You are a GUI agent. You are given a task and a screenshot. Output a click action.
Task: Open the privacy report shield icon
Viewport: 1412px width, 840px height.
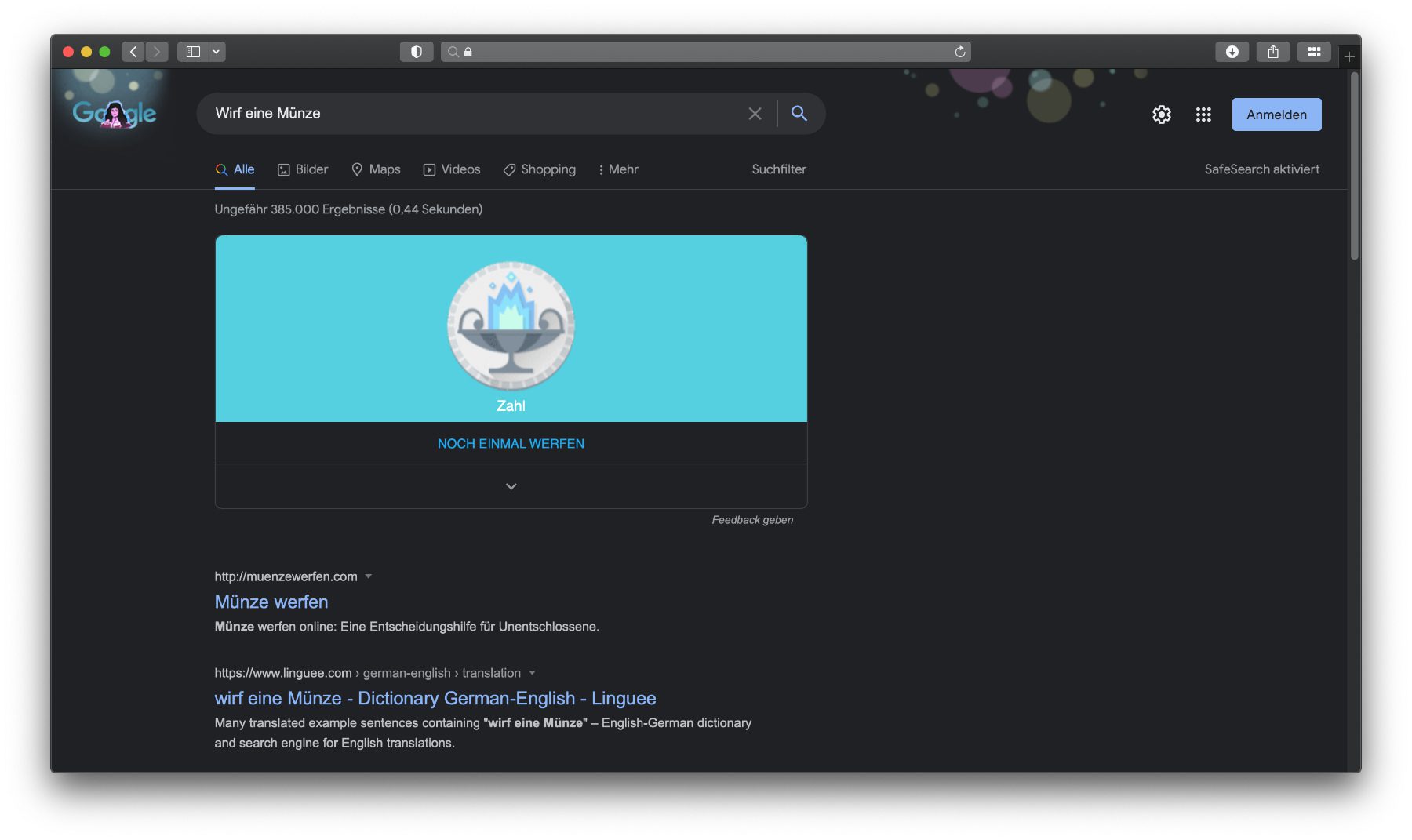click(x=417, y=52)
